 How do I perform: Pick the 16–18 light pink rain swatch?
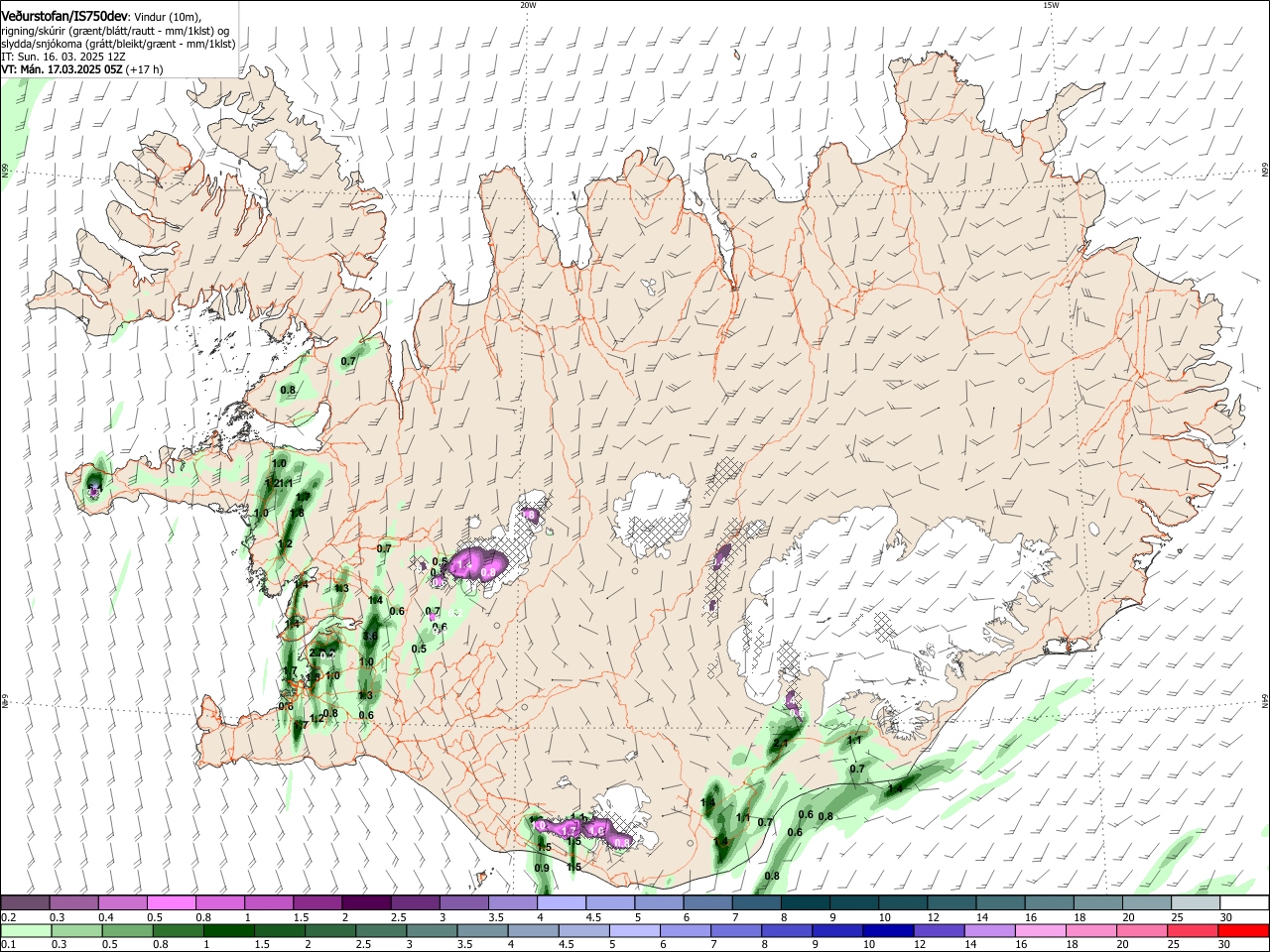pos(1043,931)
